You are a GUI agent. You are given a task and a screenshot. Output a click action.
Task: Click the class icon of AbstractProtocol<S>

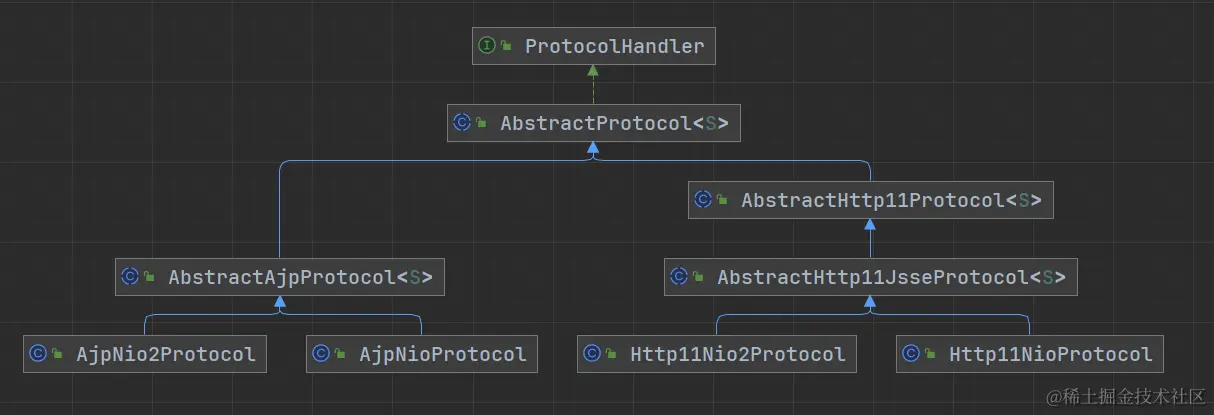pos(462,123)
